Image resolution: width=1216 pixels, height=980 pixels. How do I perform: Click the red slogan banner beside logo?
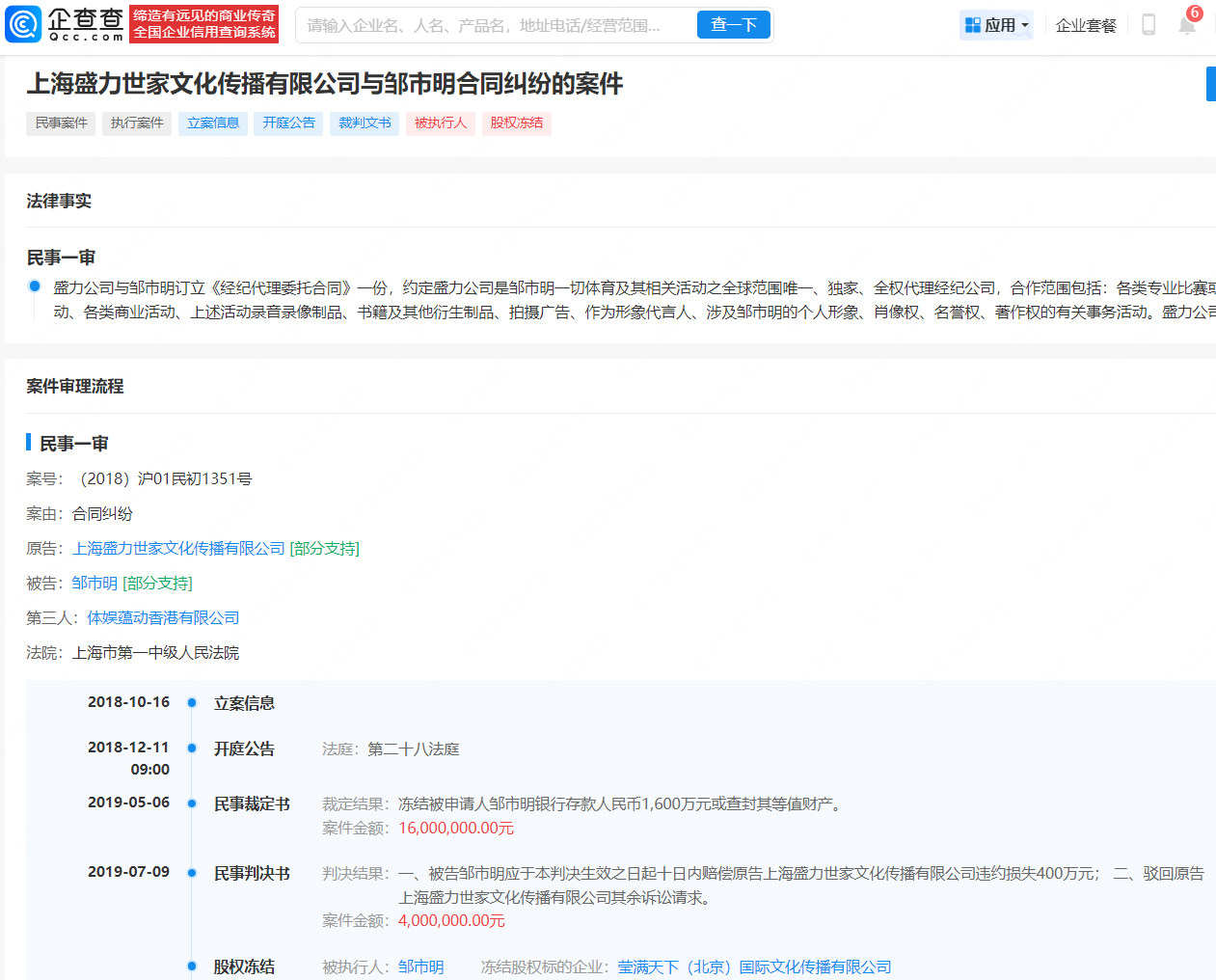204,24
